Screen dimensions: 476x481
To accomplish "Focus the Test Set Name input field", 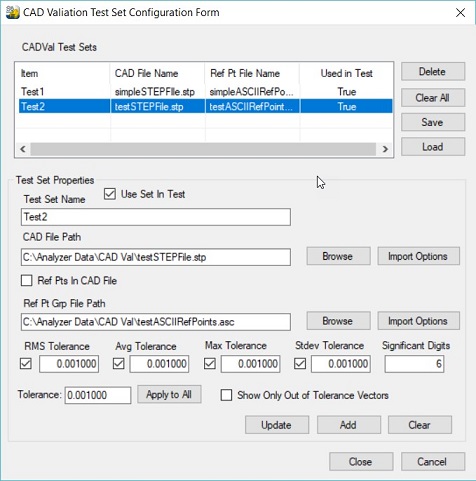I will 156,217.
